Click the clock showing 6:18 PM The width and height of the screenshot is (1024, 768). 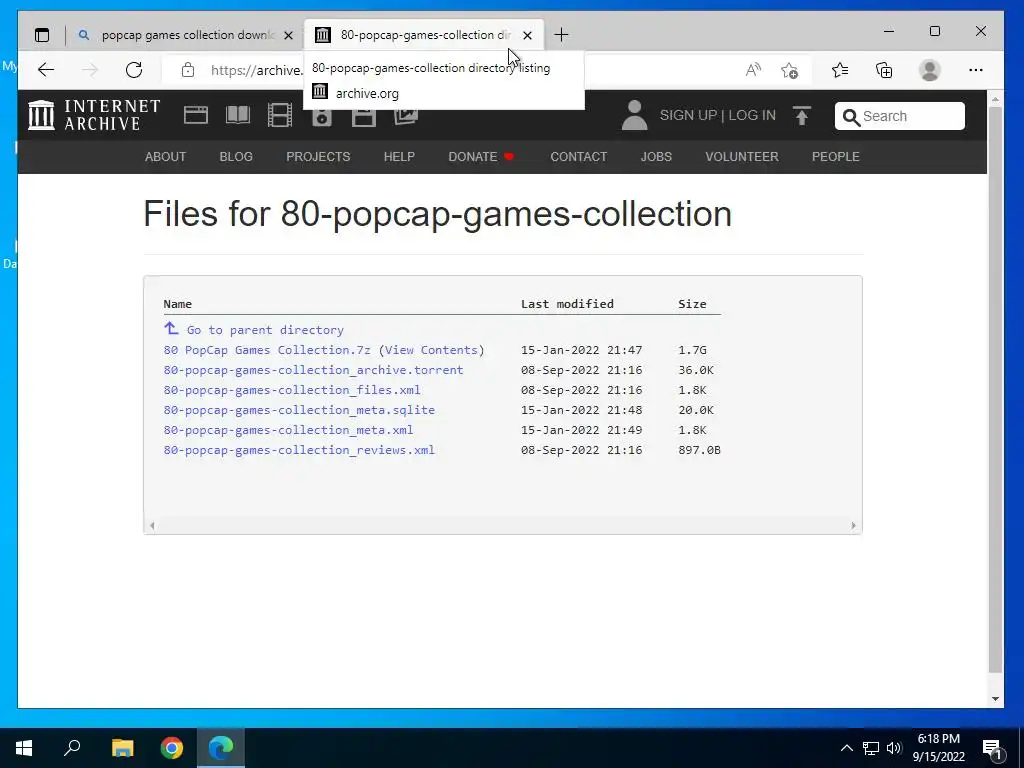click(938, 739)
